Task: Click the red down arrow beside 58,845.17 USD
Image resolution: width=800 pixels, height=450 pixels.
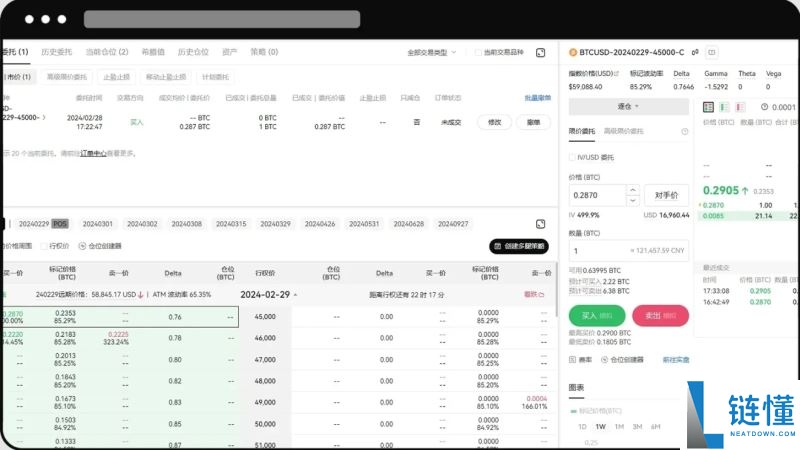Action: pyautogui.click(x=141, y=295)
